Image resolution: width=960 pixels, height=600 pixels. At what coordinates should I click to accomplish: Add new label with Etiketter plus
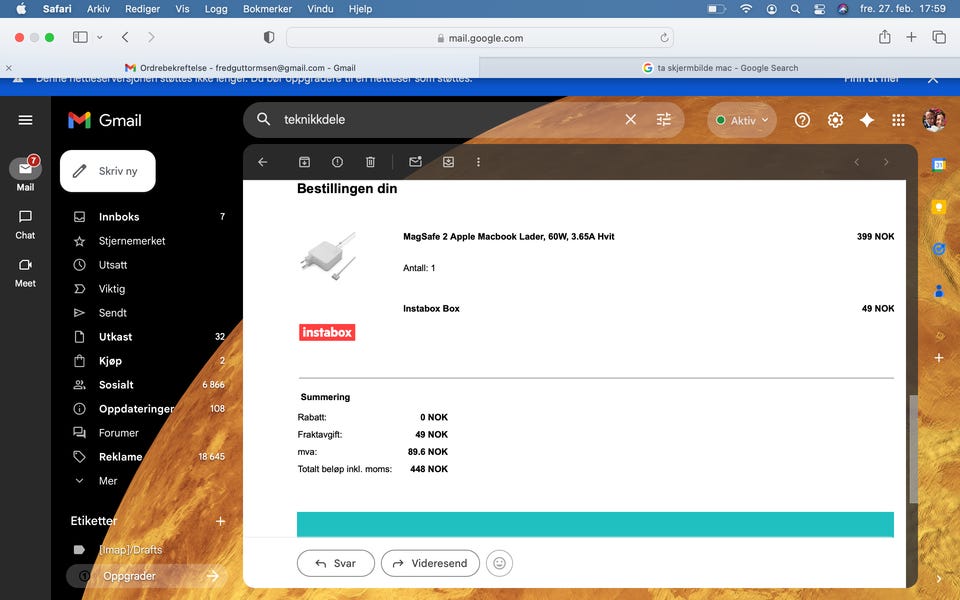coord(220,521)
